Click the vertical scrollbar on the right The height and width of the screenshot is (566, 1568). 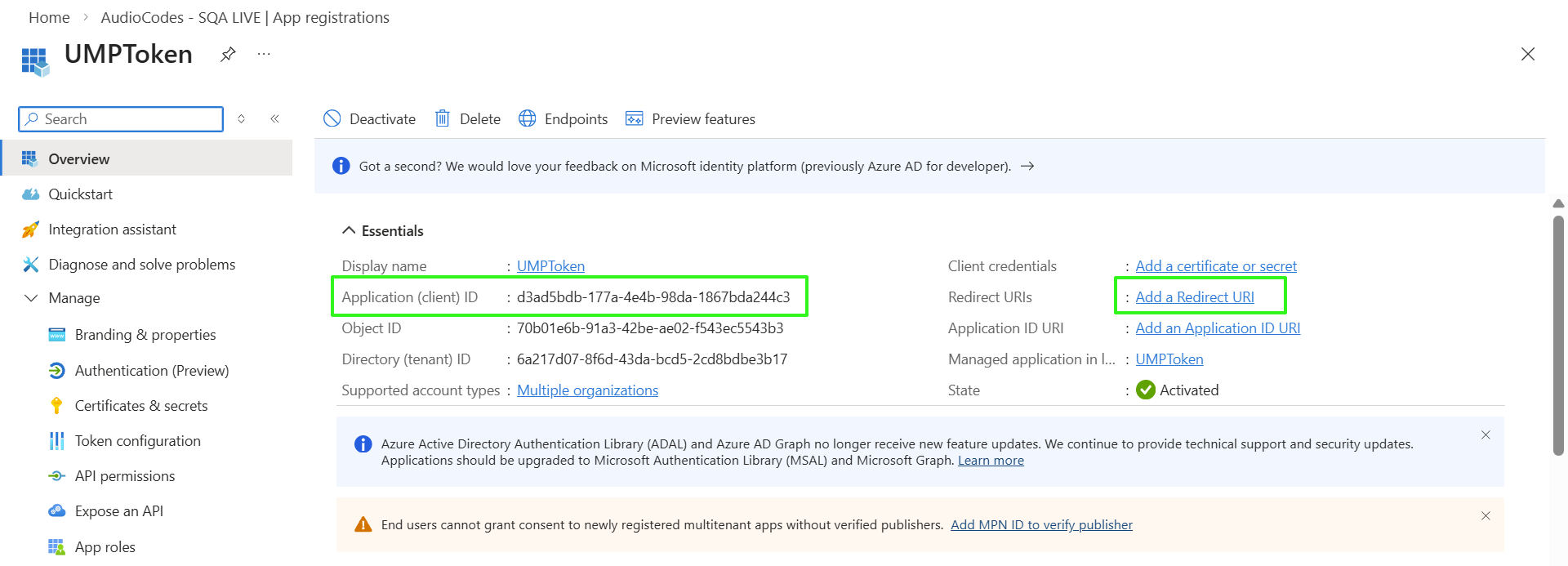(1558, 335)
